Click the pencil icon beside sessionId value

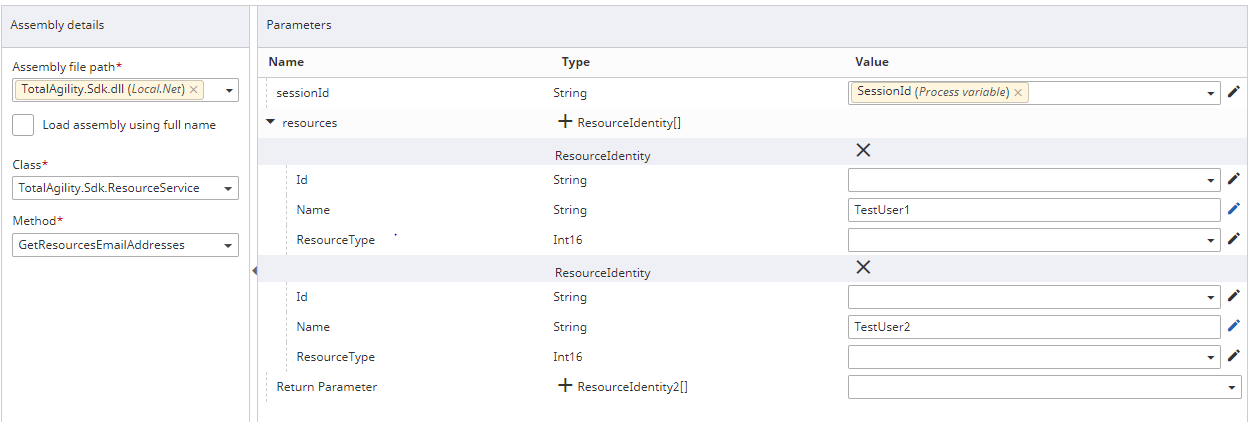tap(1233, 92)
